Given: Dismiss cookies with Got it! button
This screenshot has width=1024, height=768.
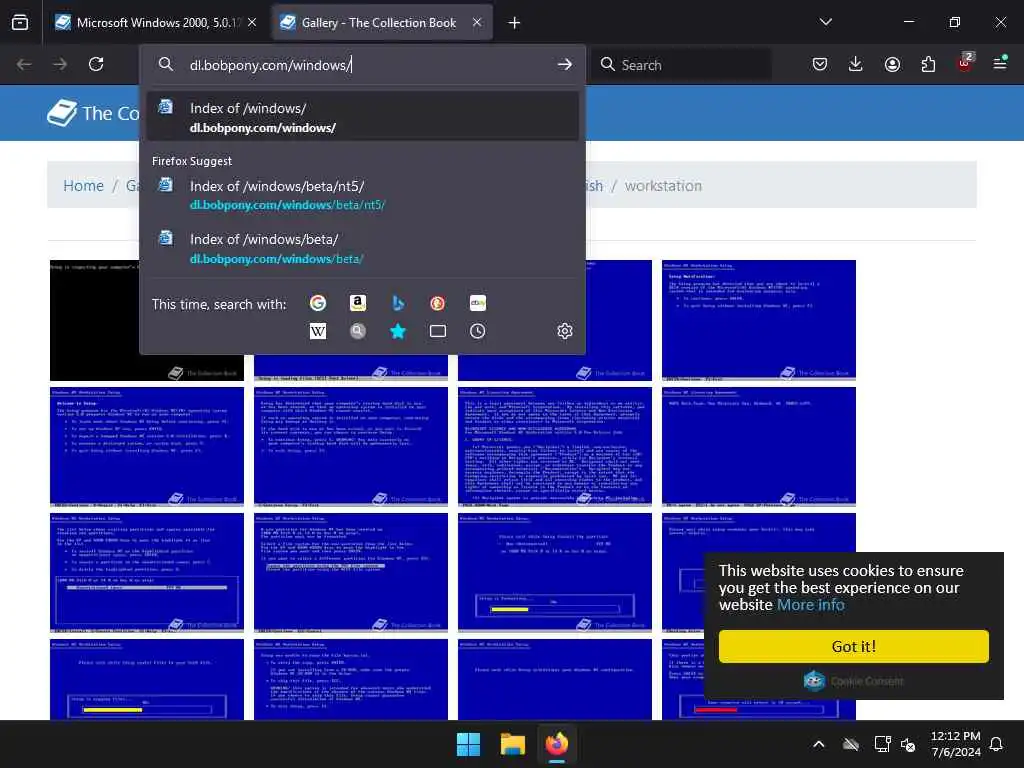Looking at the screenshot, I should (854, 647).
